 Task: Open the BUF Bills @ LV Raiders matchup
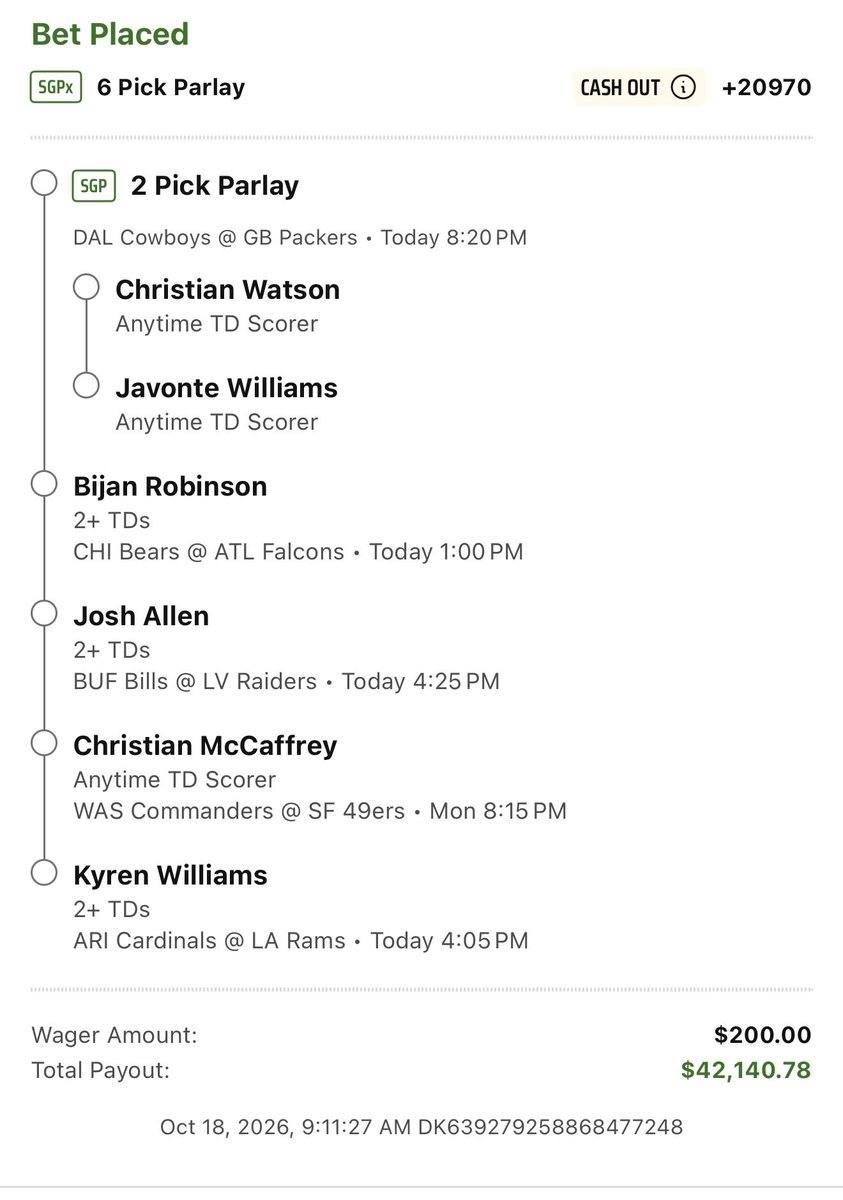195,682
